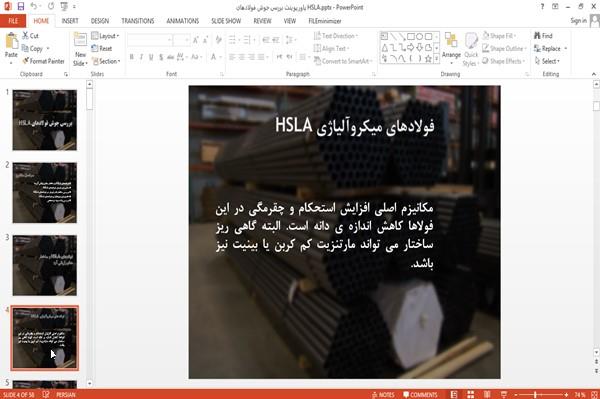Open the Convert to SmartArt menu
Viewport: 600px width, 399px height.
pyautogui.click(x=343, y=61)
